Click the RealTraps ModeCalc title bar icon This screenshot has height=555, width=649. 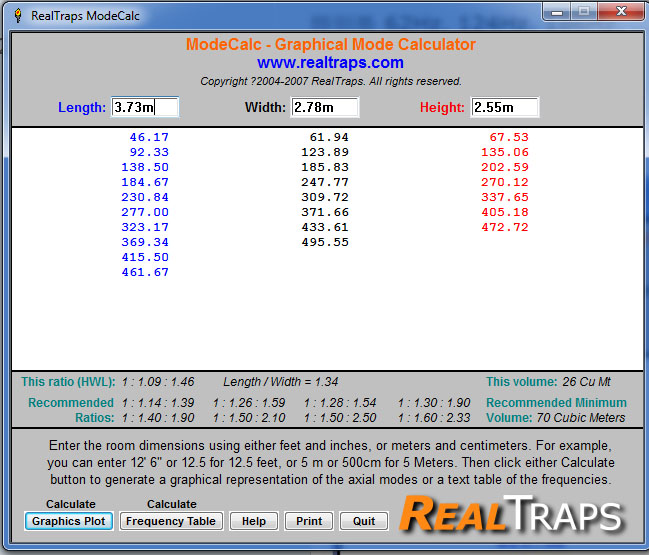pyautogui.click(x=17, y=13)
